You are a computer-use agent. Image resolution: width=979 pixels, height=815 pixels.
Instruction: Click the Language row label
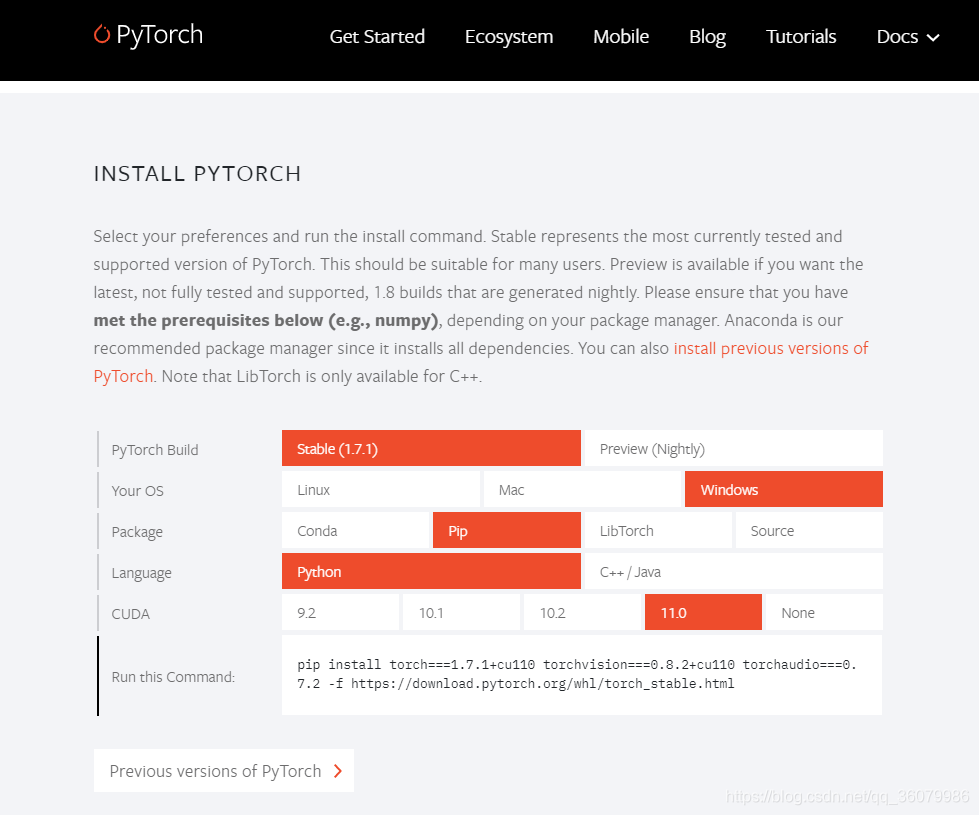pos(141,573)
